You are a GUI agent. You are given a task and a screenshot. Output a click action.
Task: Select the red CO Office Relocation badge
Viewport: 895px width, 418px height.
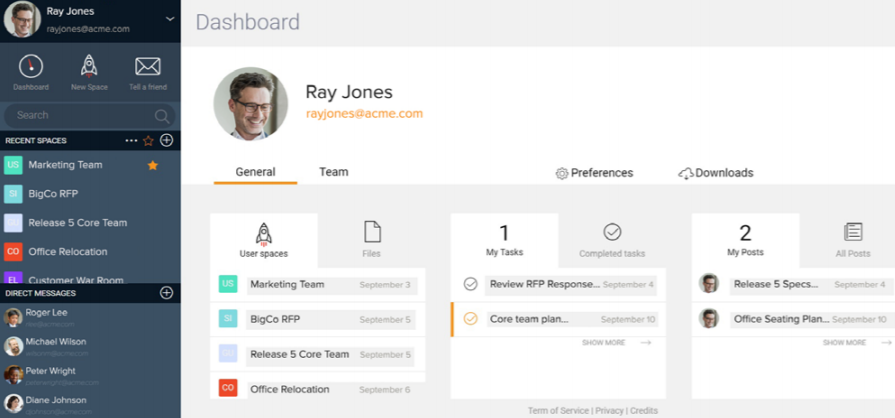click(13, 251)
